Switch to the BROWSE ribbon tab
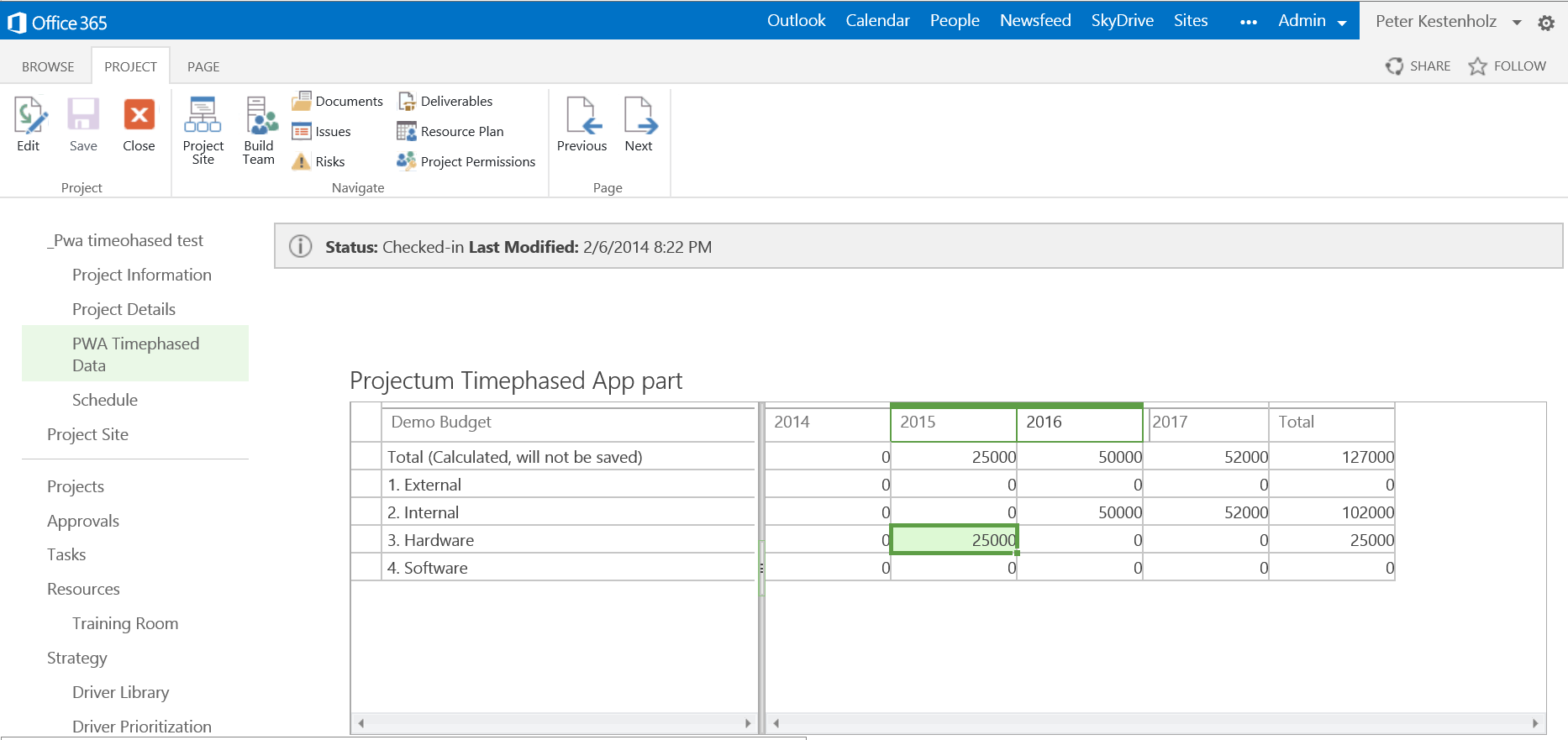Image resolution: width=1568 pixels, height=740 pixels. coord(48,66)
